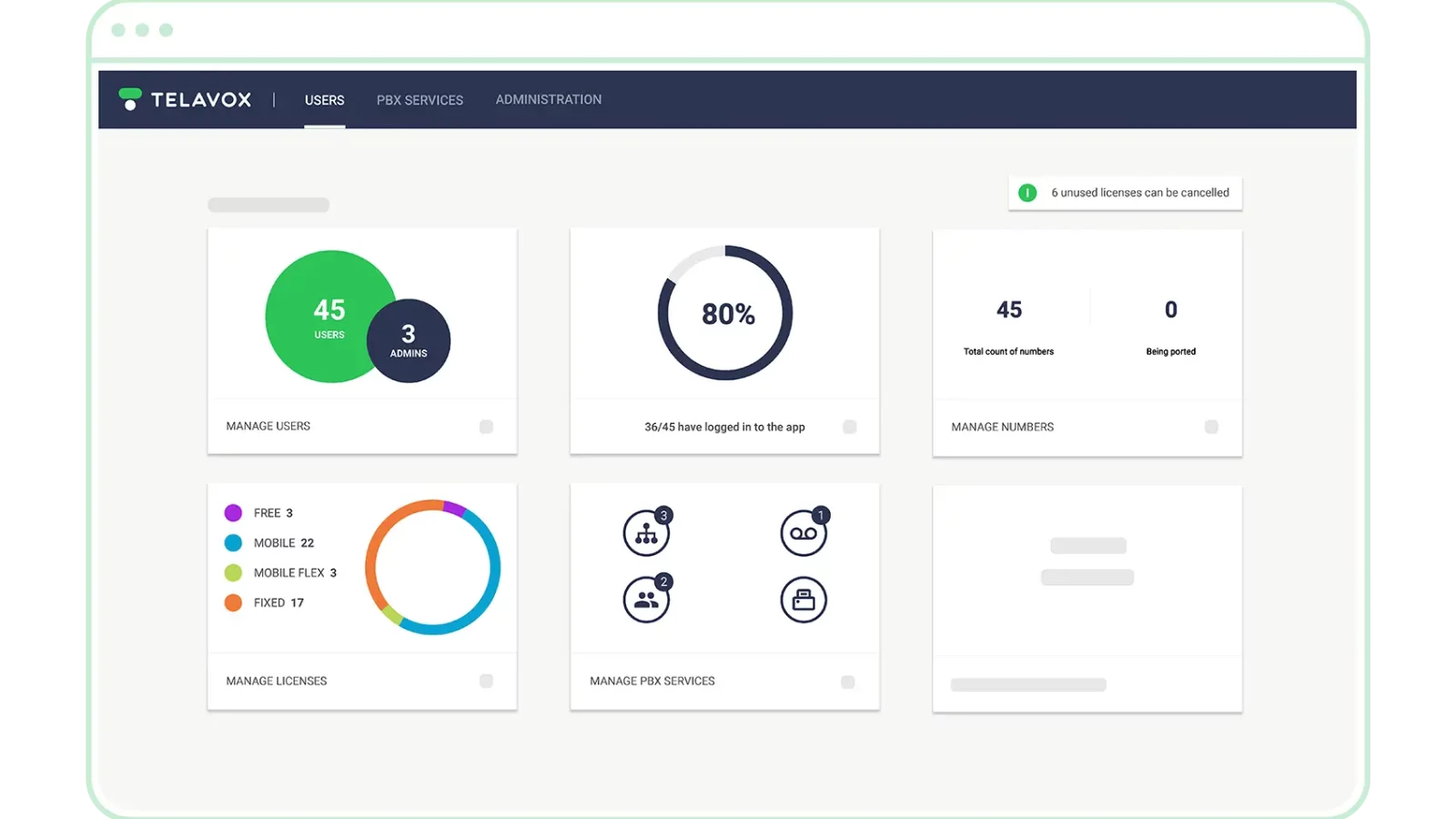This screenshot has height=819, width=1456.
Task: Go to the Administration tab
Action: (x=549, y=99)
